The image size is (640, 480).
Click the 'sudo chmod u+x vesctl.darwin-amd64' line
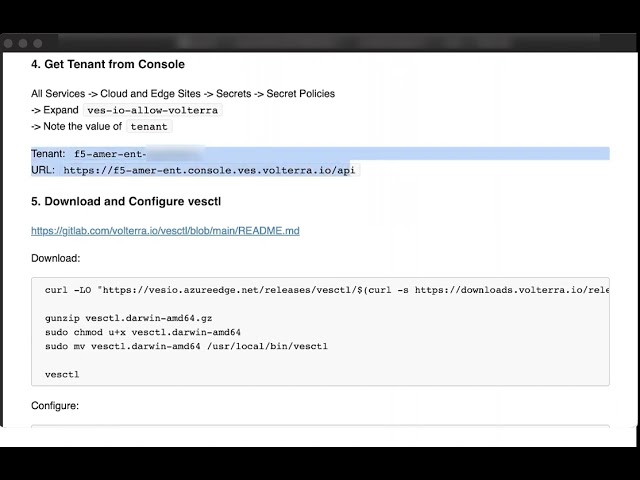pos(143,332)
